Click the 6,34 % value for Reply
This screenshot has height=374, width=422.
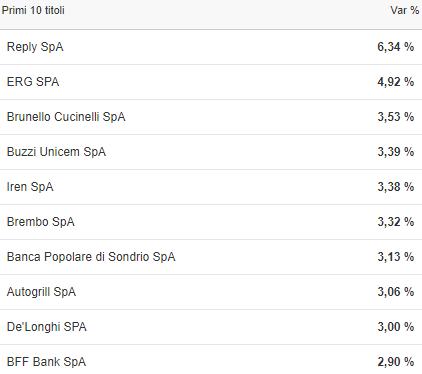click(396, 47)
